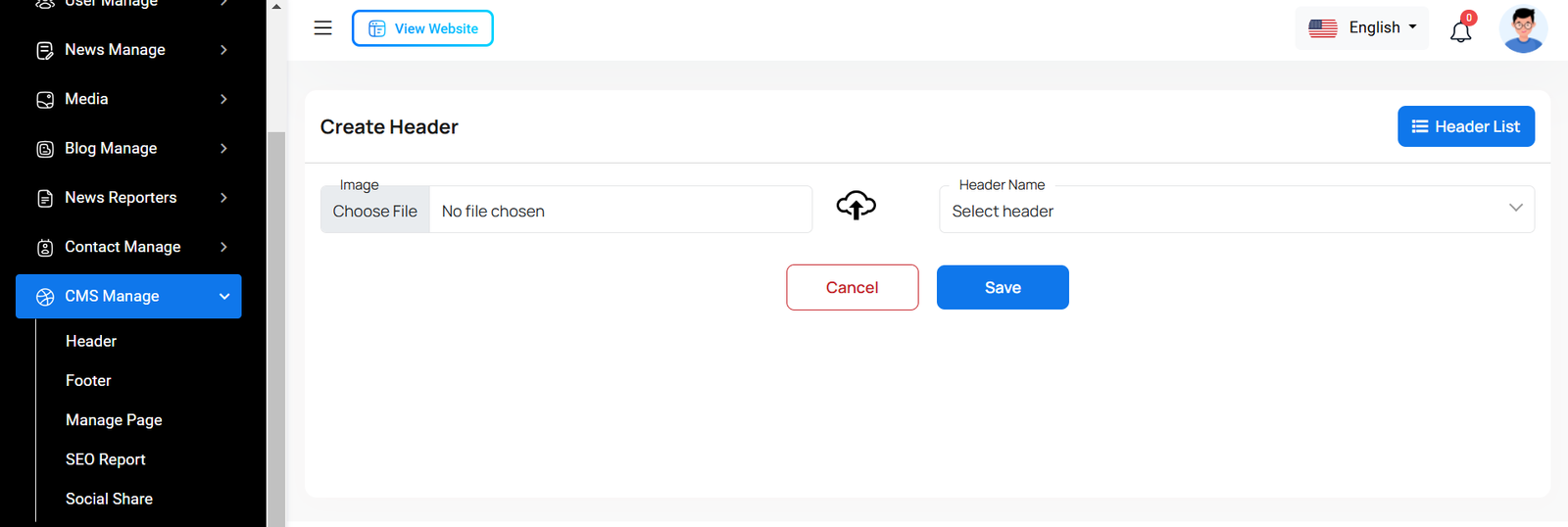The width and height of the screenshot is (1568, 527).
Task: Click the user profile avatar
Action: pos(1523,29)
